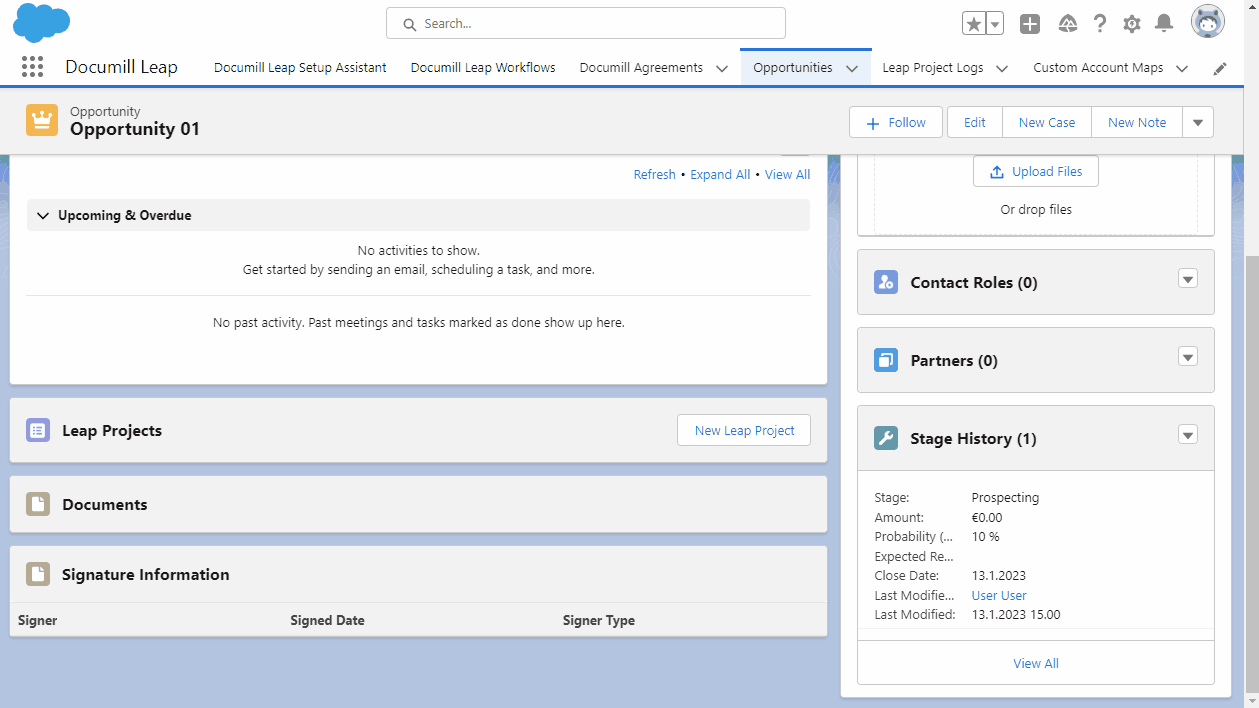Follow this opportunity via Follow button
Screen dimensions: 1259x708
pos(895,122)
